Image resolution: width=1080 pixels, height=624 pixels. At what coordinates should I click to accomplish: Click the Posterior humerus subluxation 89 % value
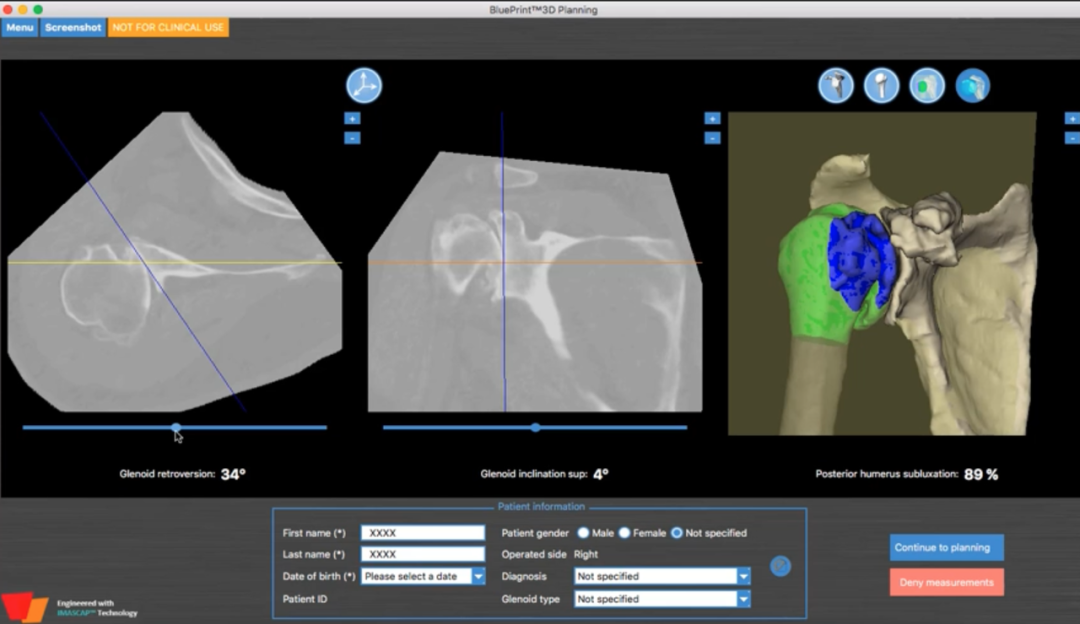pyautogui.click(x=982, y=474)
